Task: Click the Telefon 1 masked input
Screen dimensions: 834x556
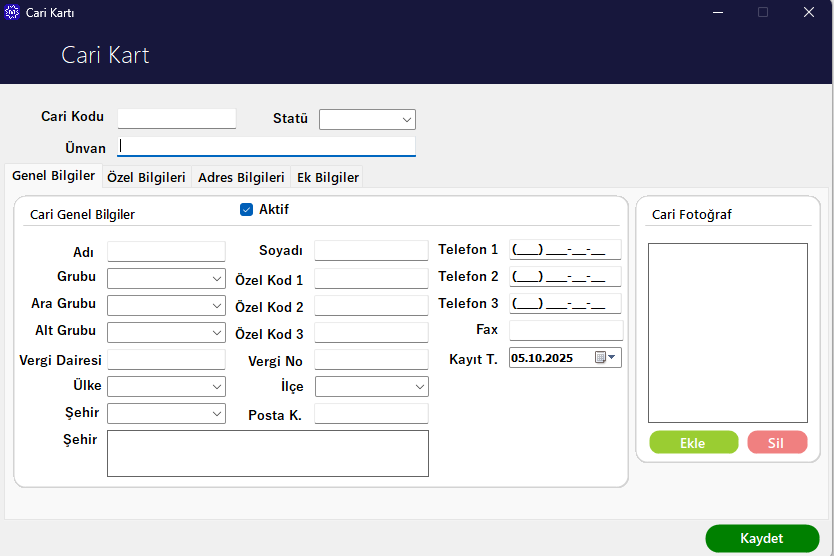Action: pyautogui.click(x=565, y=250)
